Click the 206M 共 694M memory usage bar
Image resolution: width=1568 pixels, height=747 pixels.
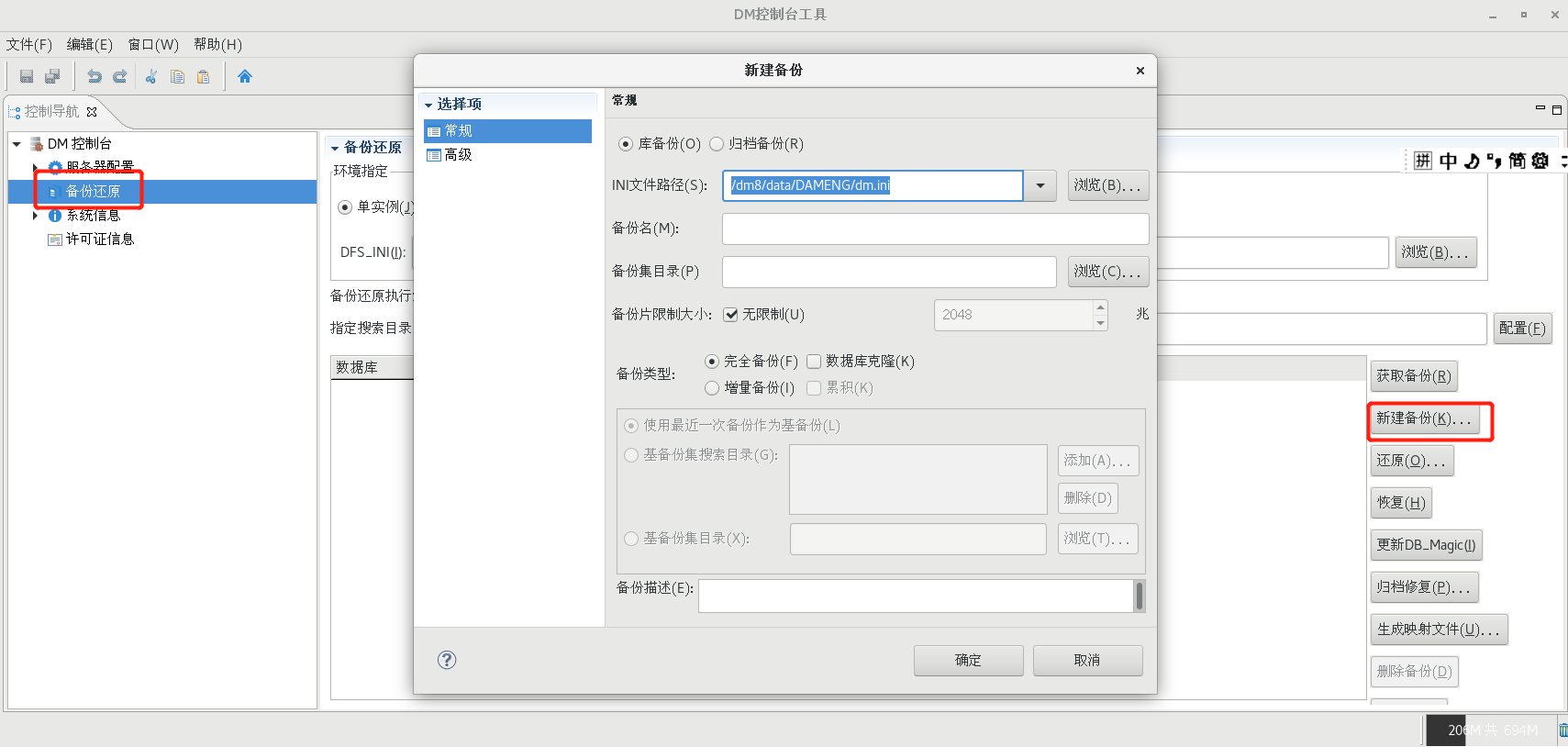1492,730
